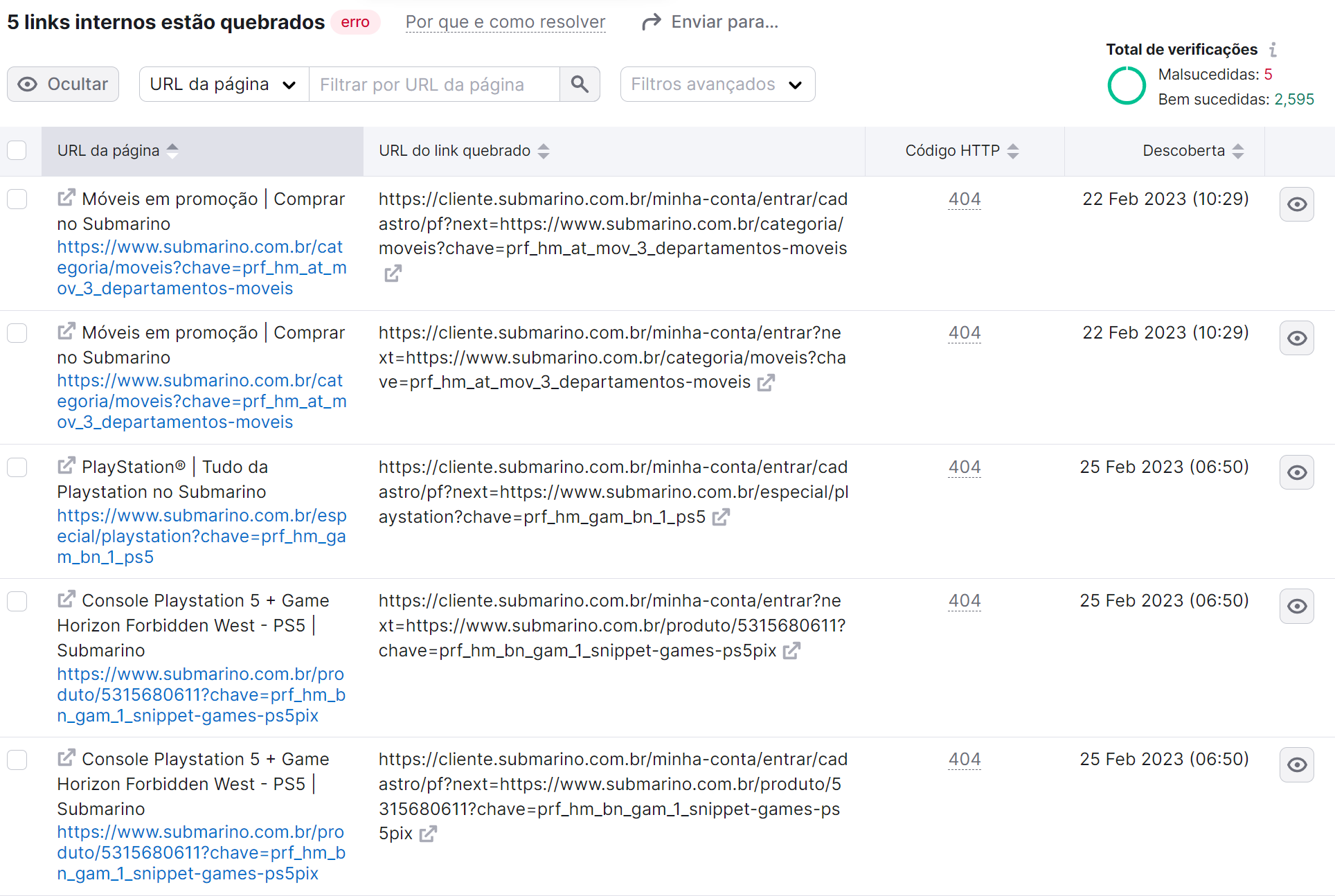Open Por que e como resolver link
This screenshot has width=1335, height=896.
click(505, 22)
